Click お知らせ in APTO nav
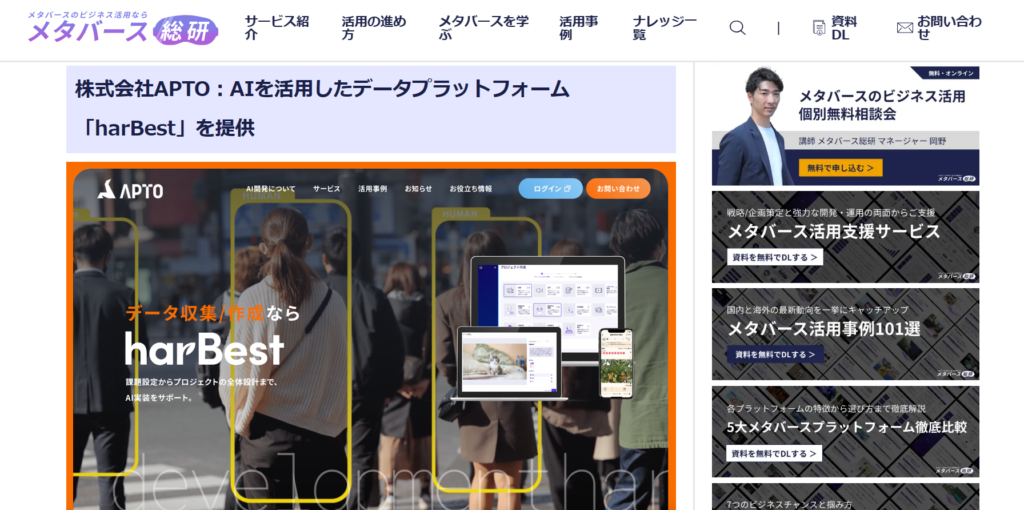 point(418,189)
